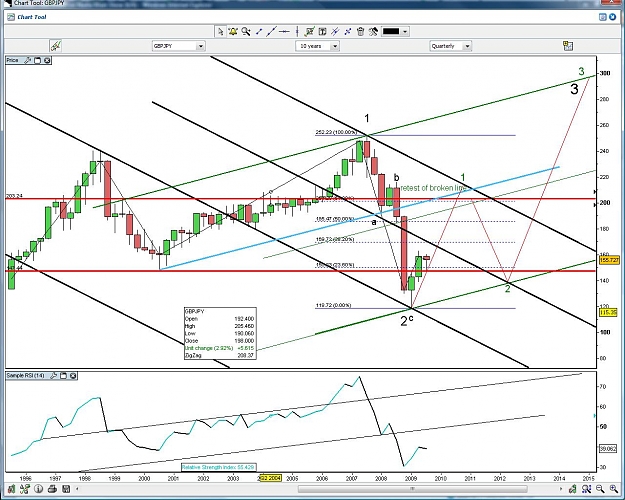Image resolution: width=625 pixels, height=500 pixels.
Task: Click the 'retest of broken line' annotation
Action: click(x=433, y=188)
